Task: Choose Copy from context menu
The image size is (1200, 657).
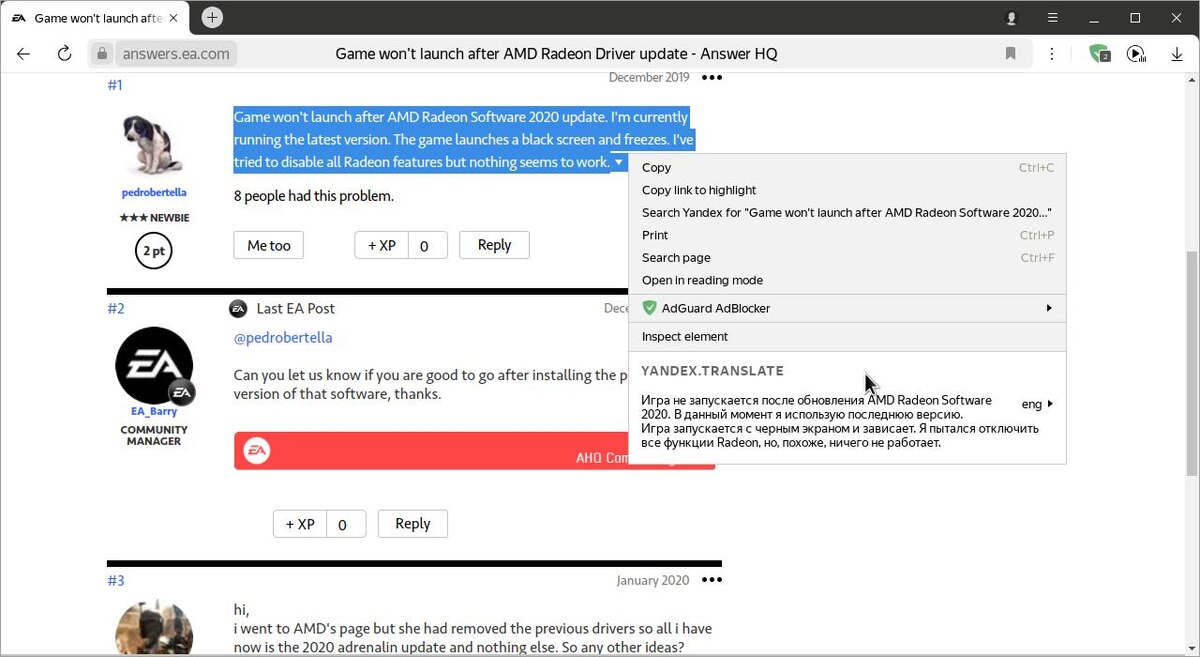Action: pos(847,168)
